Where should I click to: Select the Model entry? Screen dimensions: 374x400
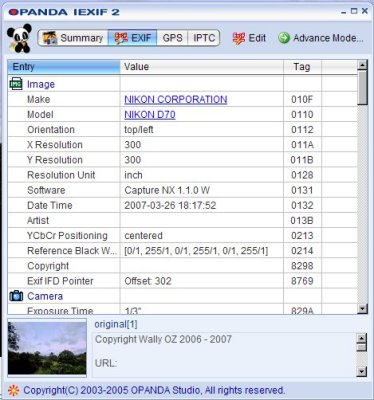[x=182, y=115]
